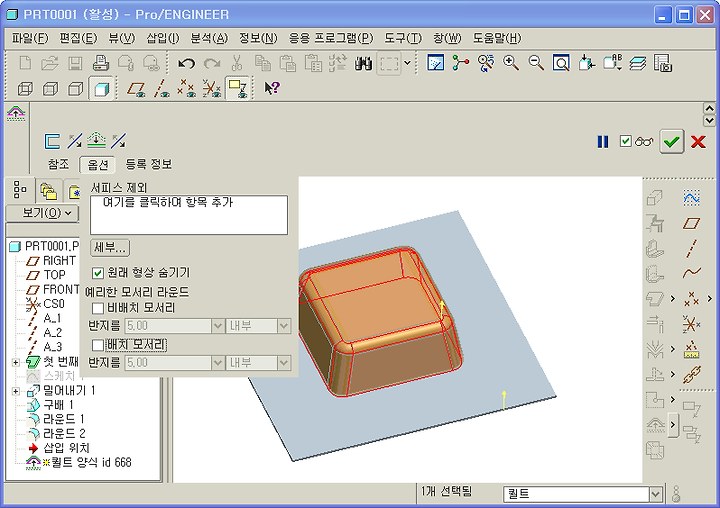Select the FRONT datum plane item
Viewport: 720px width, 508px height.
[x=53, y=289]
